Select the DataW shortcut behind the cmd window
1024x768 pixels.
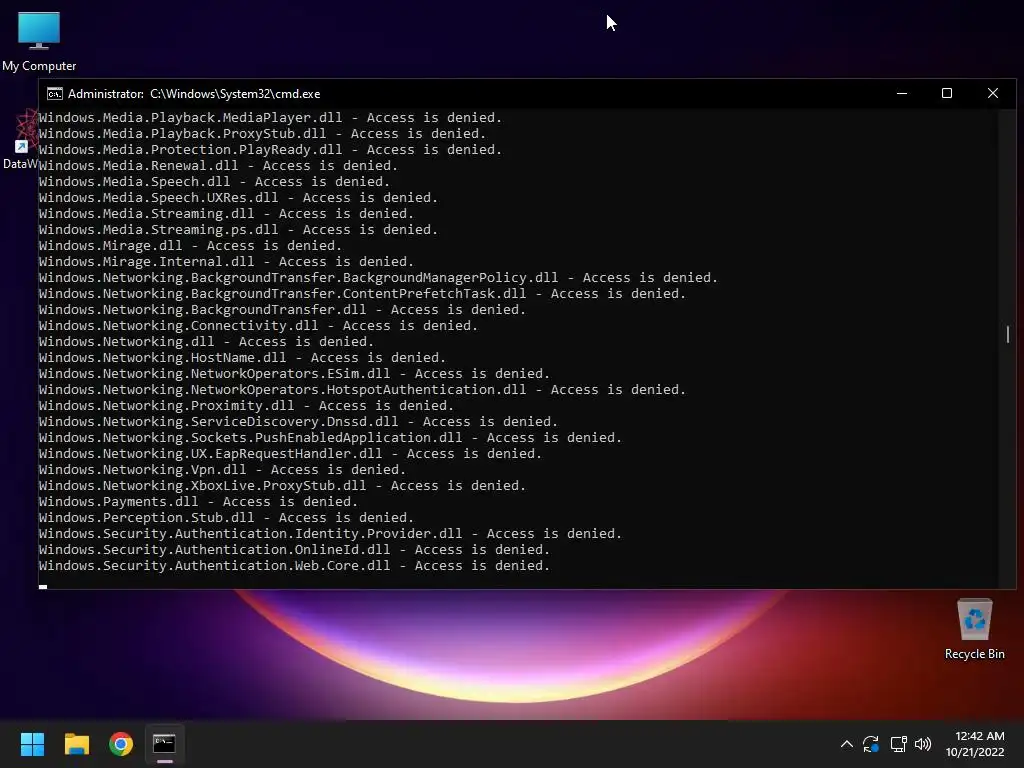[20, 140]
